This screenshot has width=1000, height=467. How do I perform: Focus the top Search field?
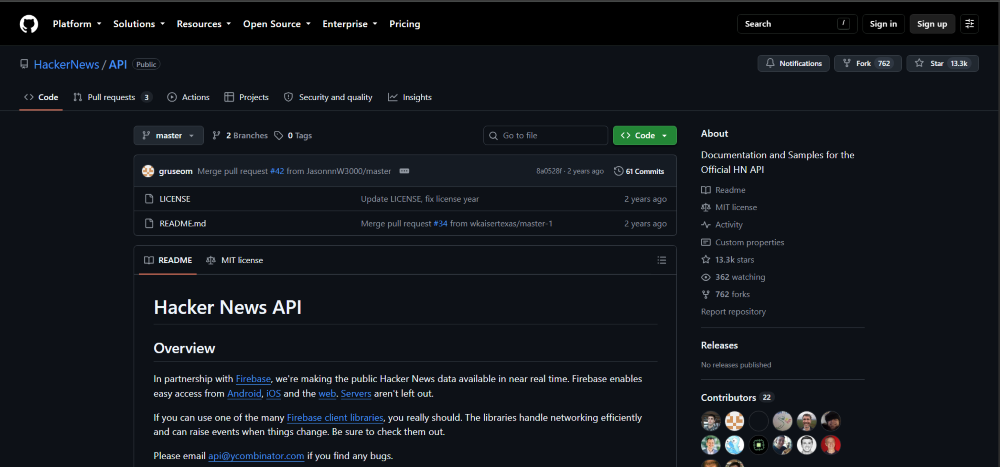pyautogui.click(x=797, y=24)
